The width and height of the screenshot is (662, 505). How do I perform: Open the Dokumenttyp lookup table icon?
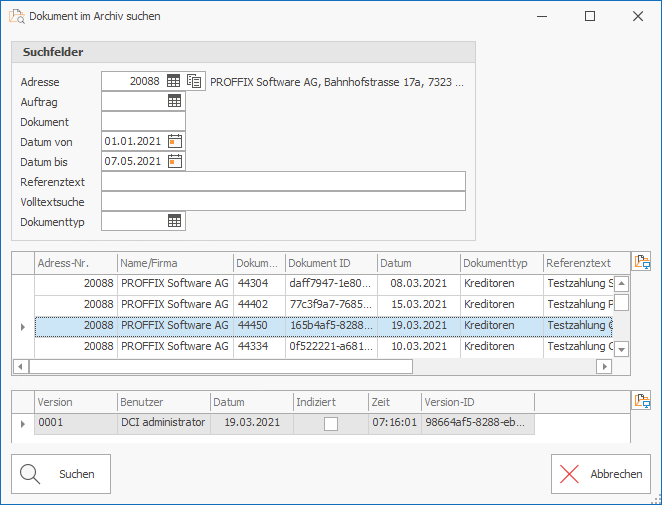click(174, 220)
